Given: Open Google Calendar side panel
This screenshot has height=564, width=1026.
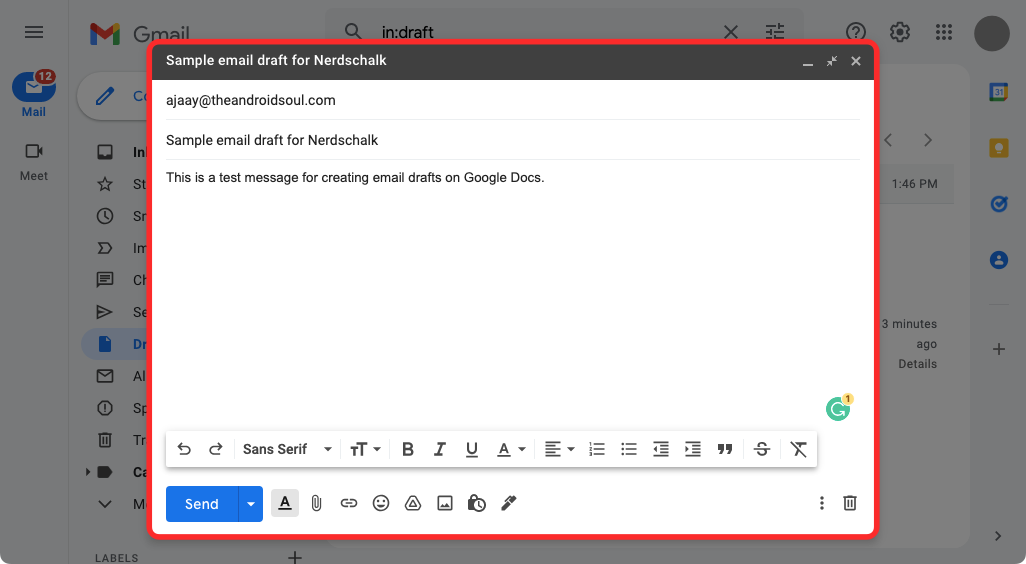Looking at the screenshot, I should [x=999, y=92].
